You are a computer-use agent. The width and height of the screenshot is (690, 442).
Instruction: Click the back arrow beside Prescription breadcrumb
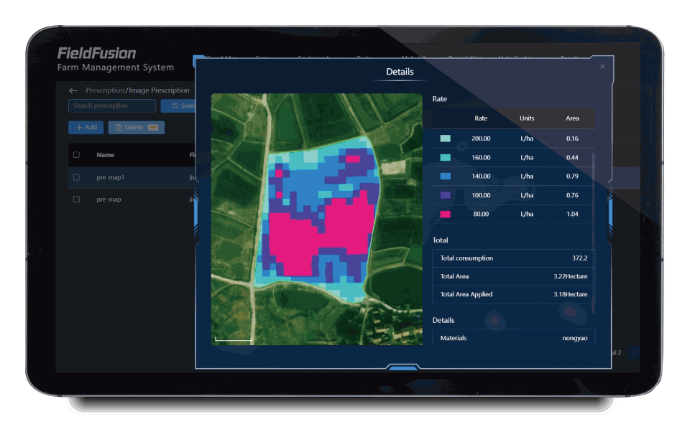(x=73, y=90)
